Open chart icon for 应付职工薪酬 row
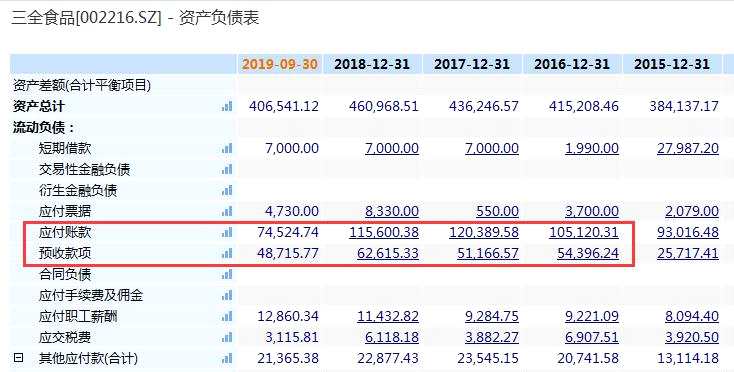734x372 pixels. coord(227,317)
